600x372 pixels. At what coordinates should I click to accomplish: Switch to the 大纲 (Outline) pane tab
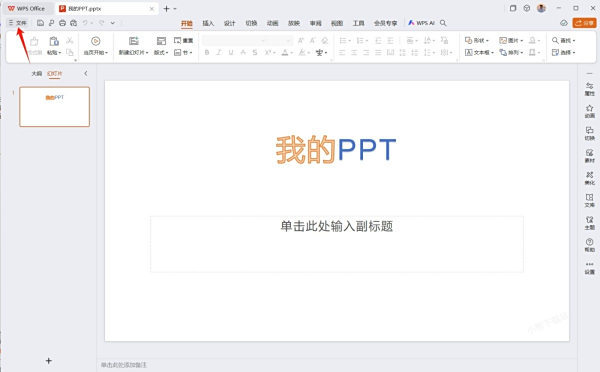tap(36, 73)
